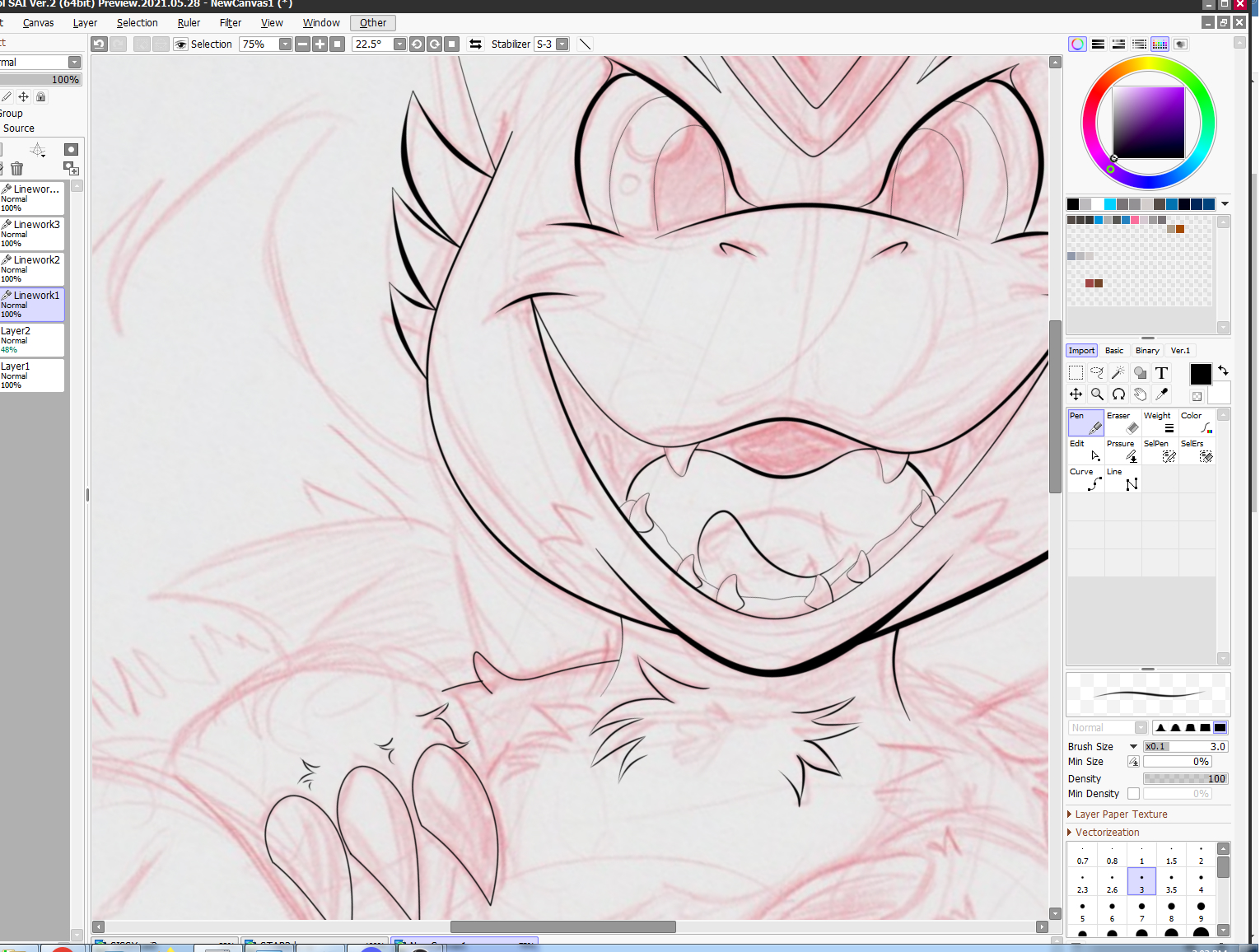
Task: Swap foreground and background colors
Action: (1223, 371)
